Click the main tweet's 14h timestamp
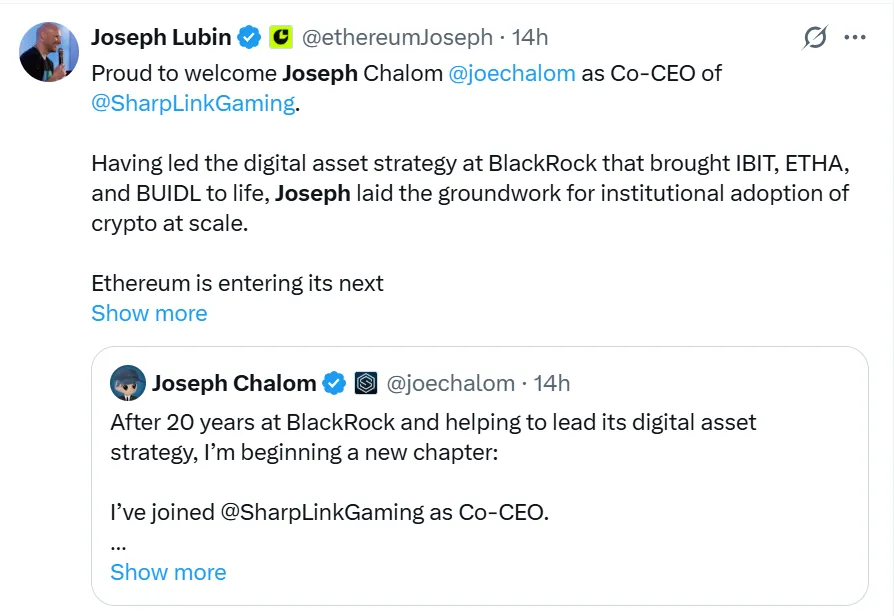The width and height of the screenshot is (894, 616). pos(530,38)
